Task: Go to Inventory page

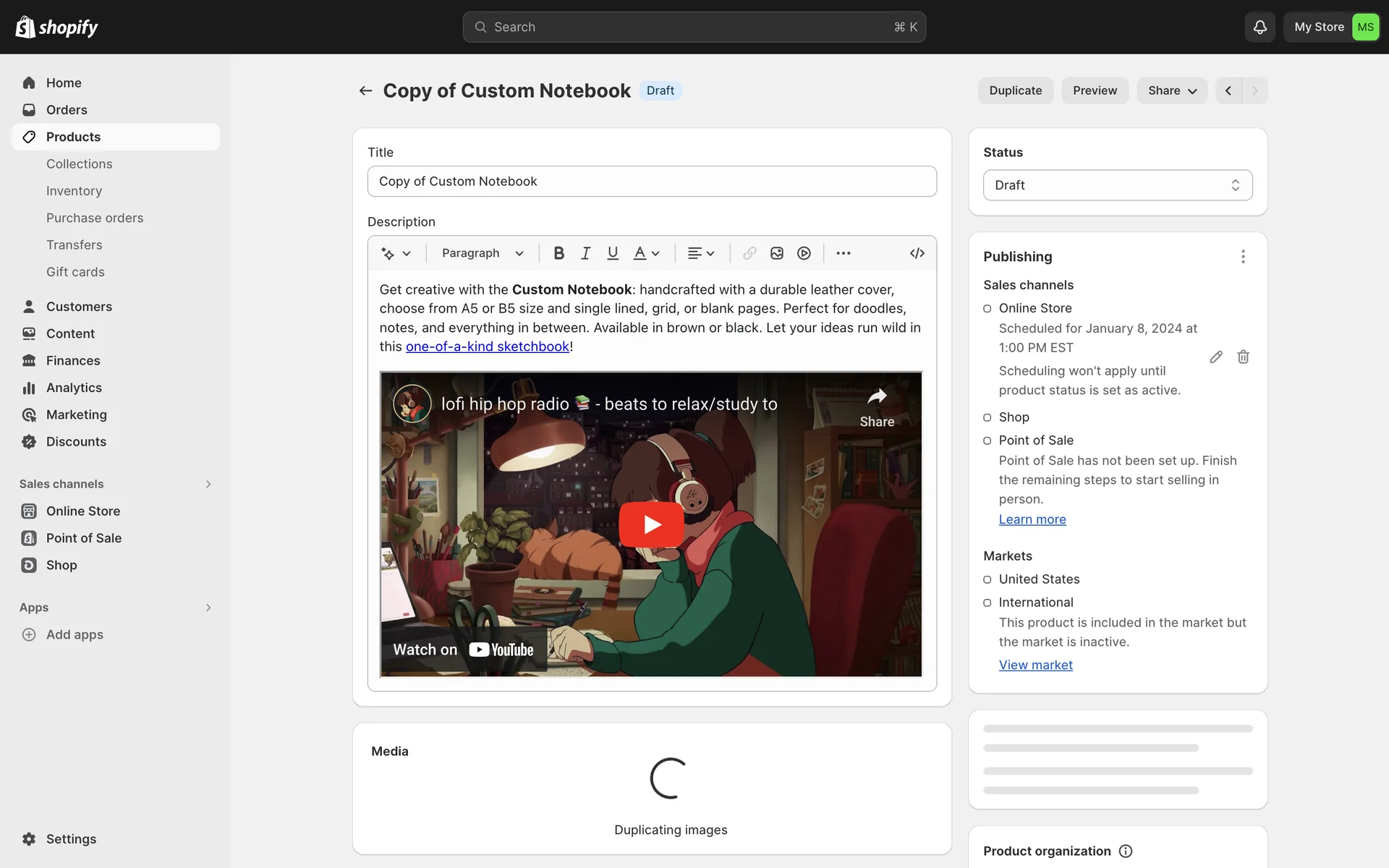Action: click(74, 191)
